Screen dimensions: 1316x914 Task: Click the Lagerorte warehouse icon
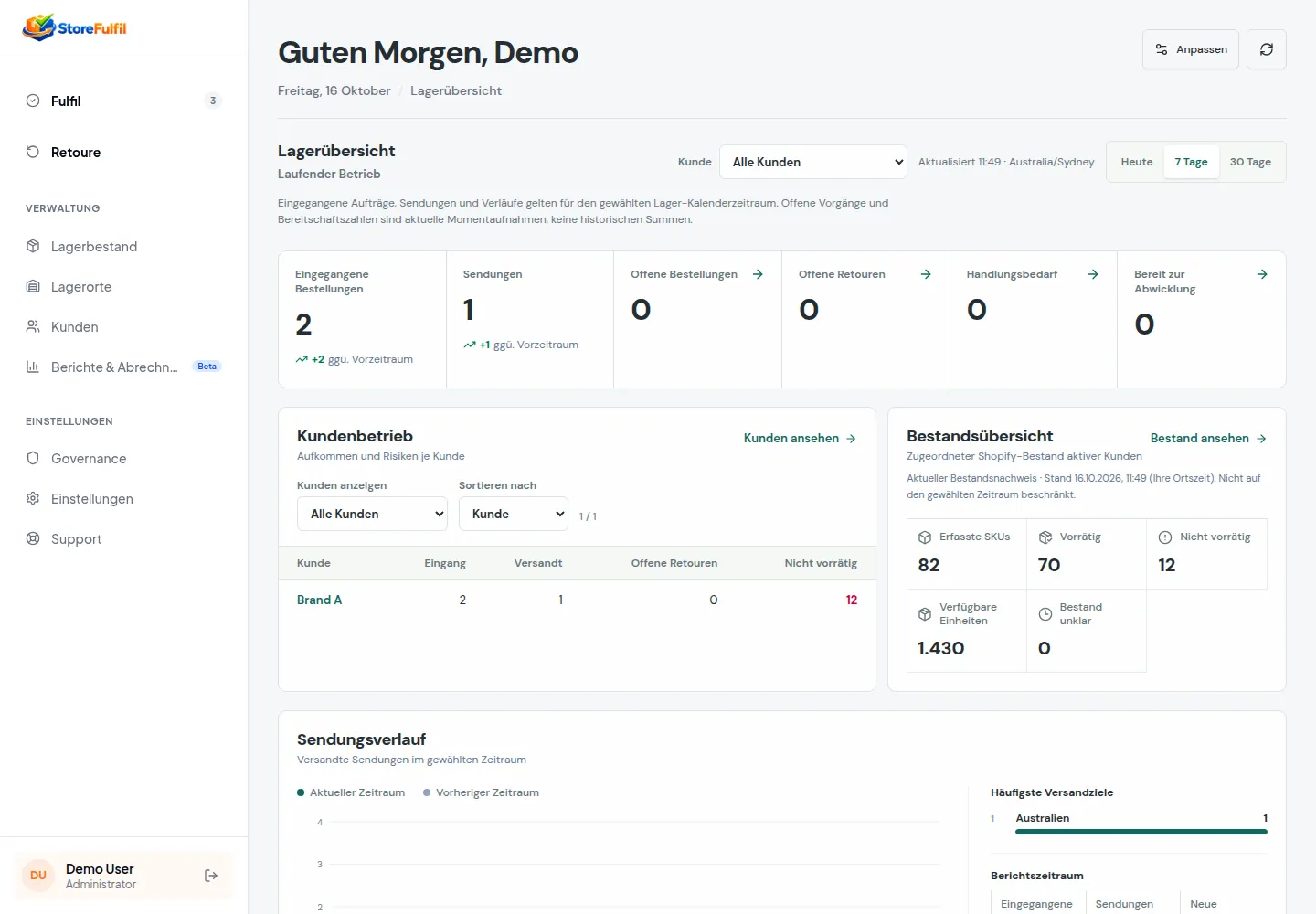33,286
